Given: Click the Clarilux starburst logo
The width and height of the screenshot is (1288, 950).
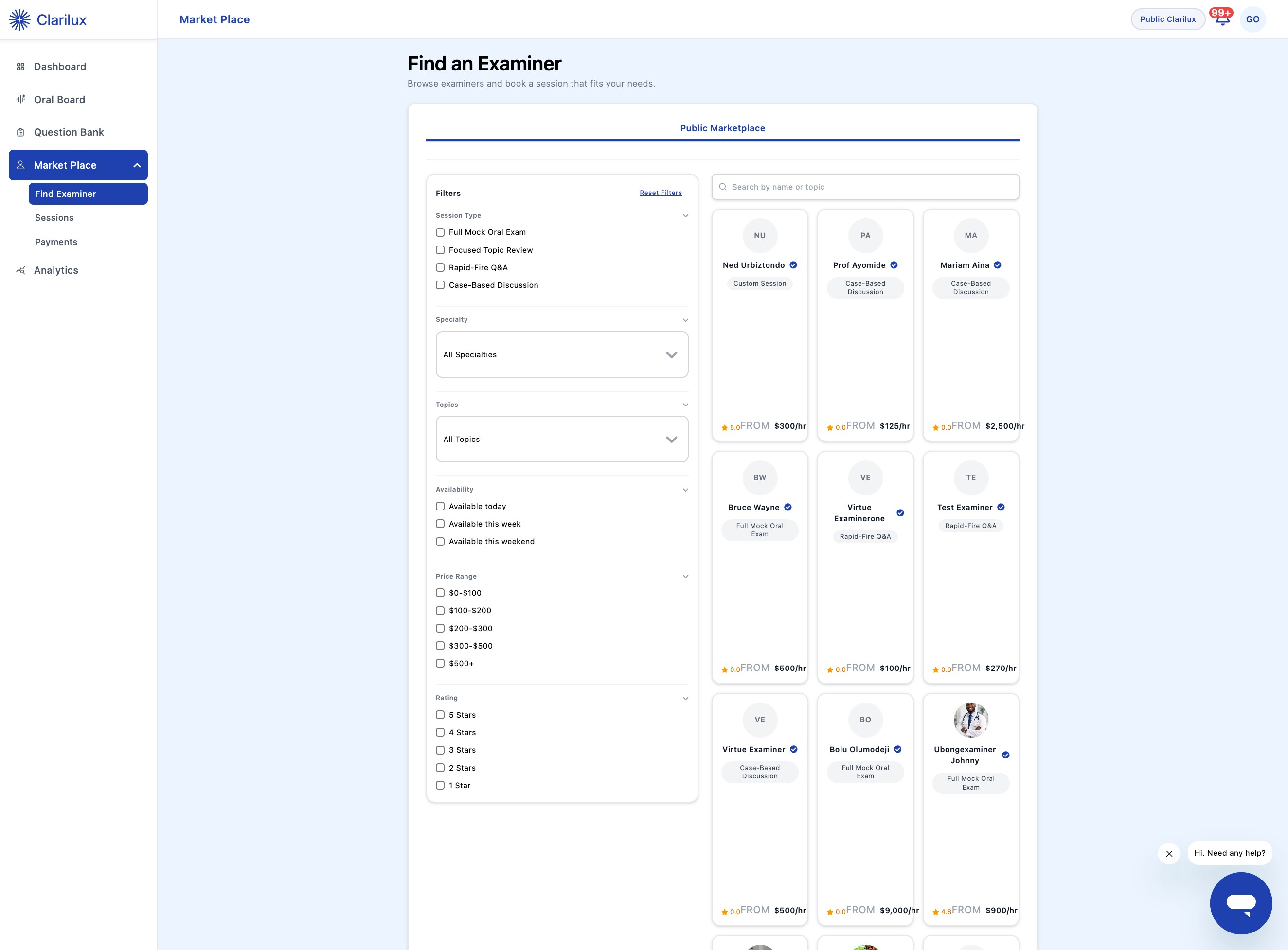Looking at the screenshot, I should pyautogui.click(x=19, y=19).
